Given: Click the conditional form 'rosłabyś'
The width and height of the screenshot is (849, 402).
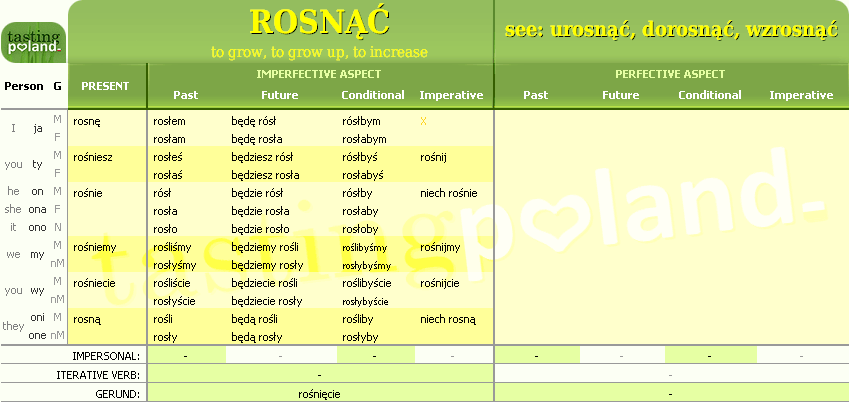Looking at the screenshot, I should click(x=363, y=176).
